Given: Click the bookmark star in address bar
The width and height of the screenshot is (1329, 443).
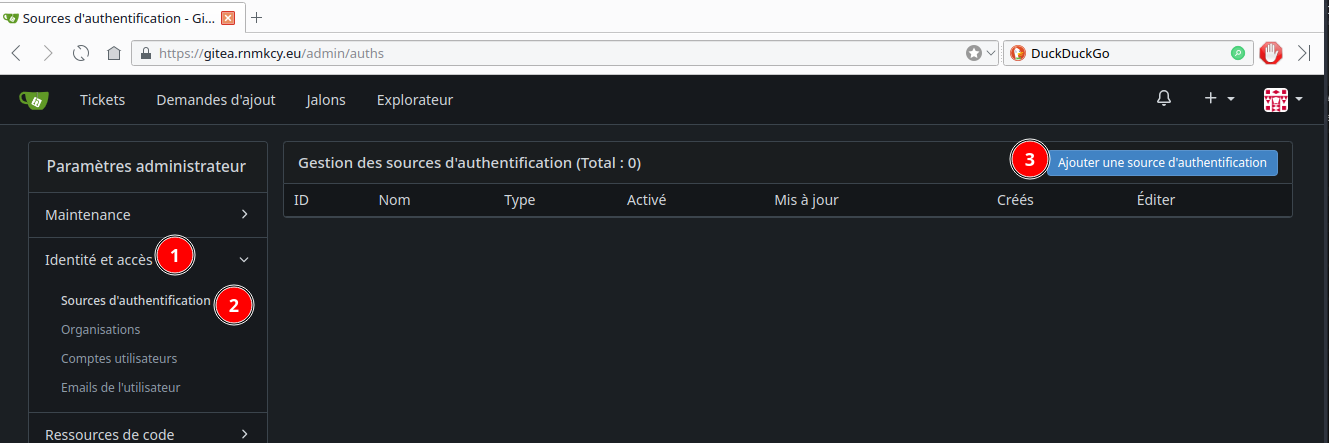Looking at the screenshot, I should pyautogui.click(x=973, y=53).
